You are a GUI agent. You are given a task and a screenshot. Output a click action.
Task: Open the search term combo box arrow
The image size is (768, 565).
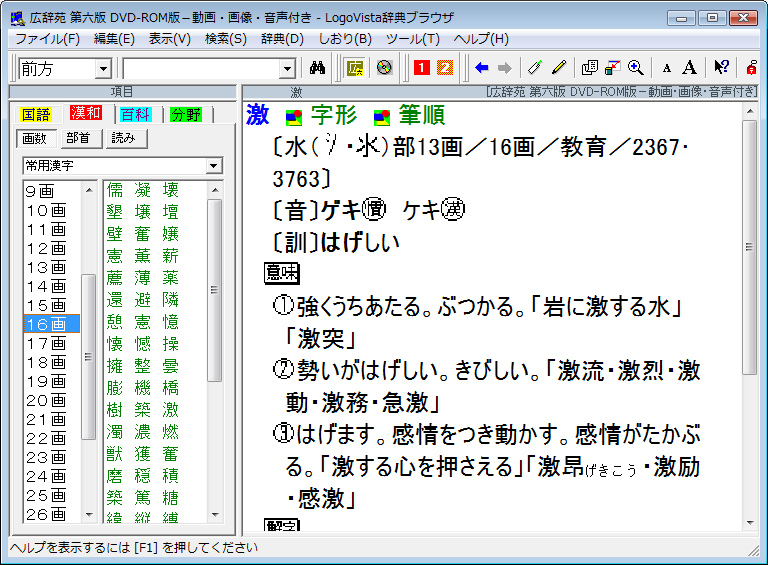coord(288,69)
